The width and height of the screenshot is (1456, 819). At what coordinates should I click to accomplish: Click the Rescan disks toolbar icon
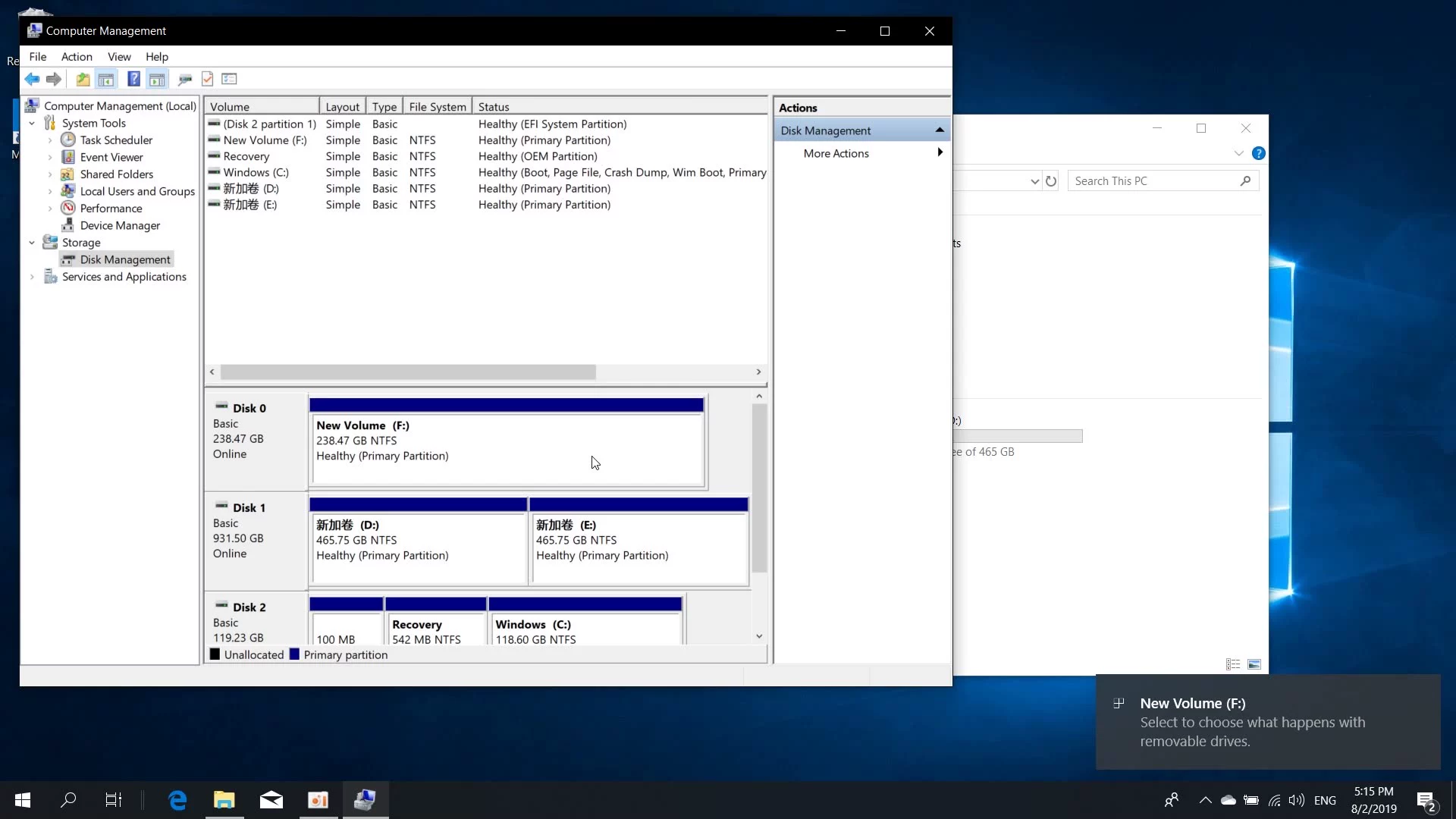point(184,79)
